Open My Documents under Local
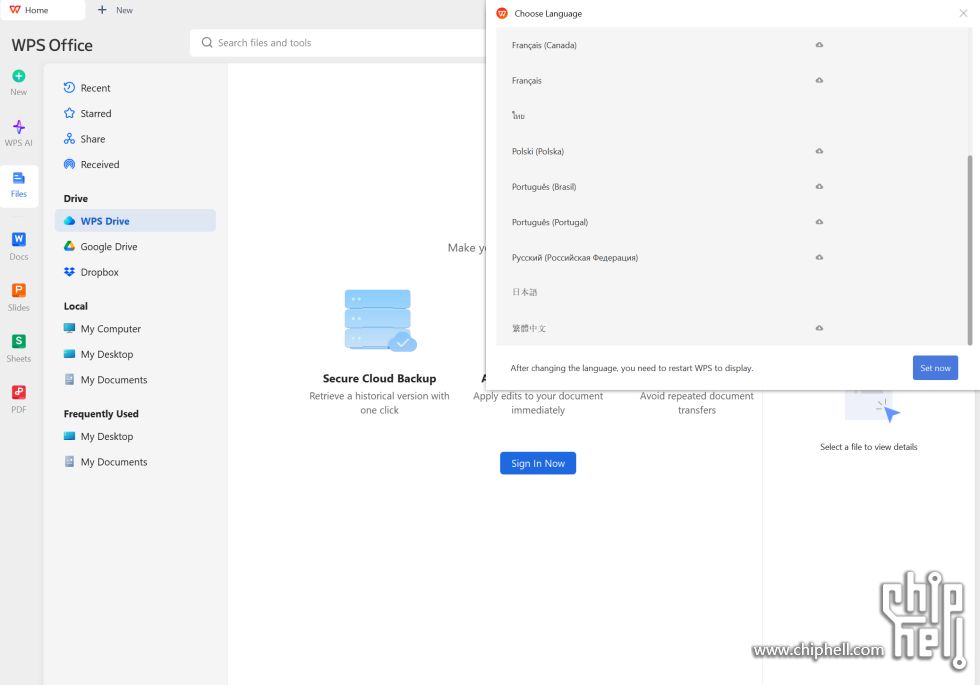980x685 pixels. (106, 381)
